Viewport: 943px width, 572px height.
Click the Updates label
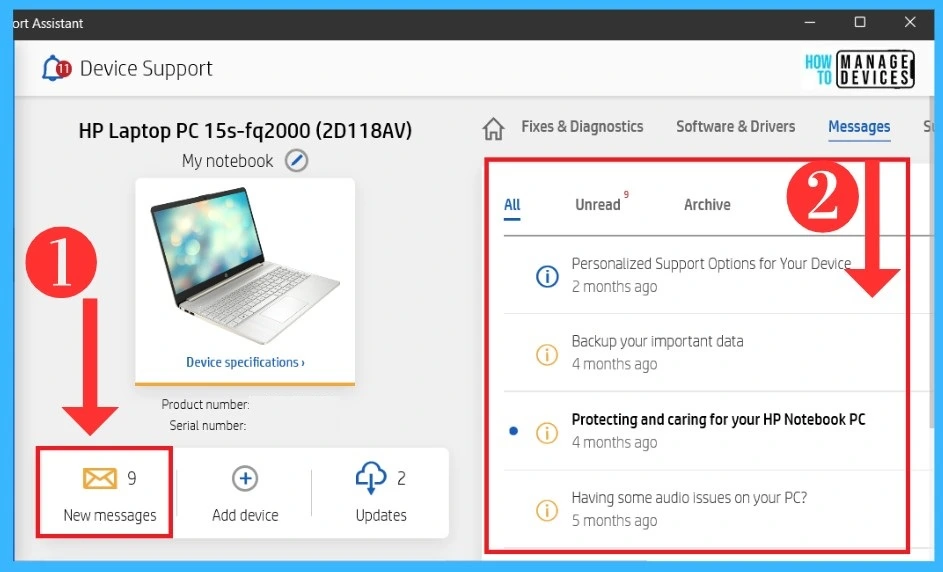(x=381, y=515)
